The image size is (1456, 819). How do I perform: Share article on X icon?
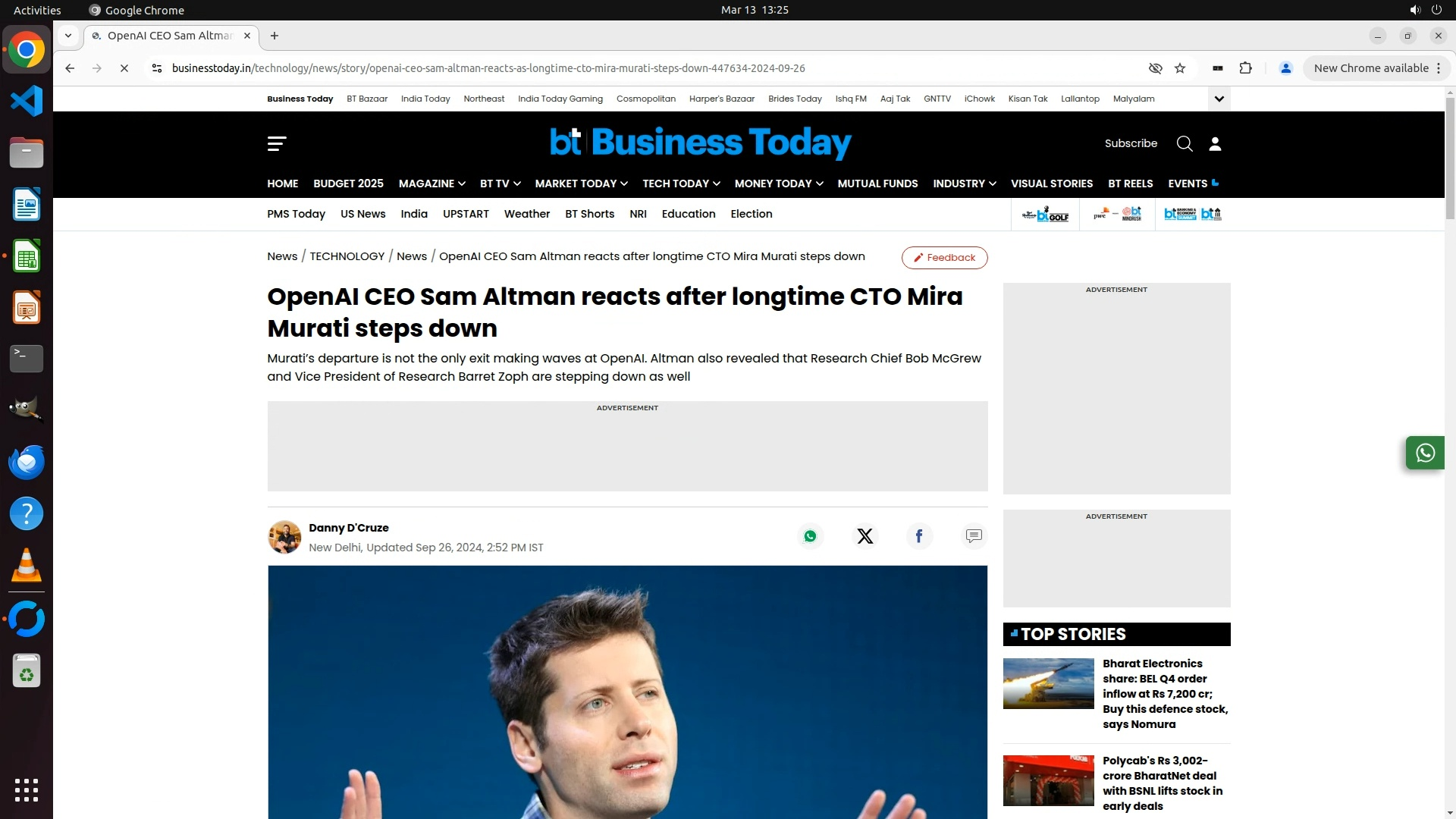click(x=864, y=536)
